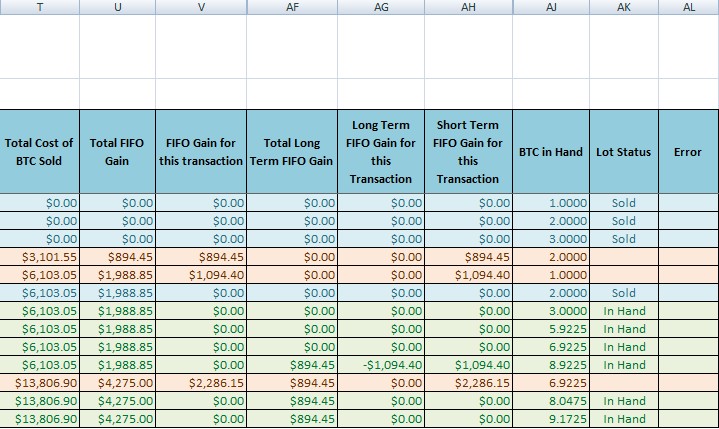The height and width of the screenshot is (429, 719).
Task: Select column T header
Action: [39, 7]
